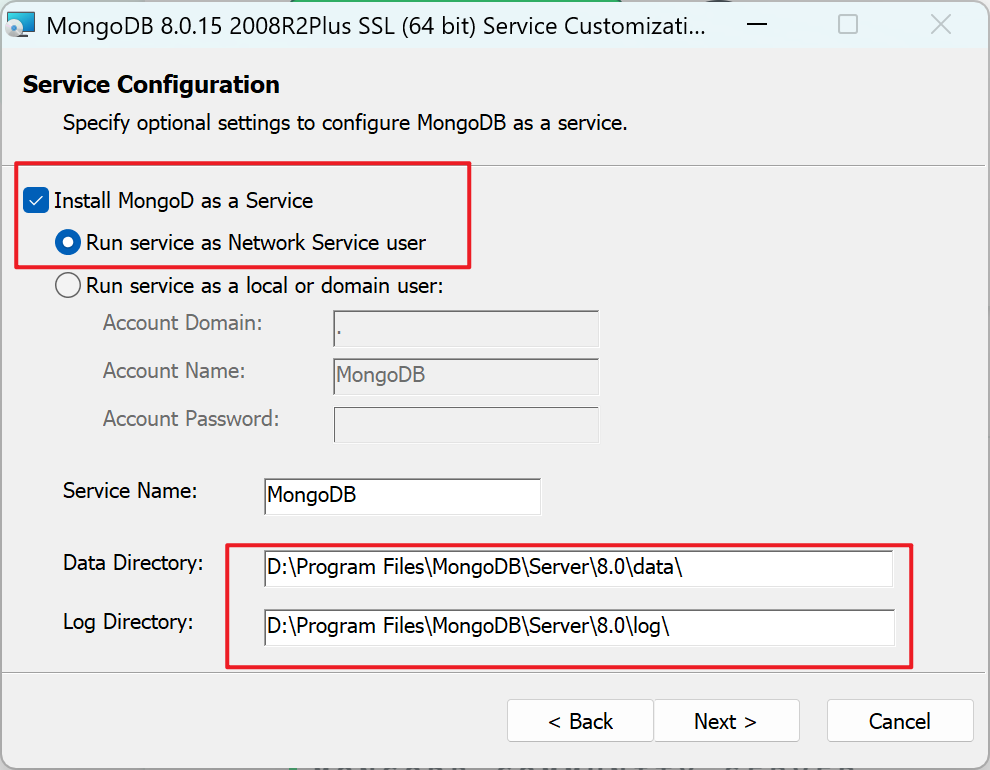
Task: Click the window title text MongoDB 8.0.15
Action: [x=376, y=26]
